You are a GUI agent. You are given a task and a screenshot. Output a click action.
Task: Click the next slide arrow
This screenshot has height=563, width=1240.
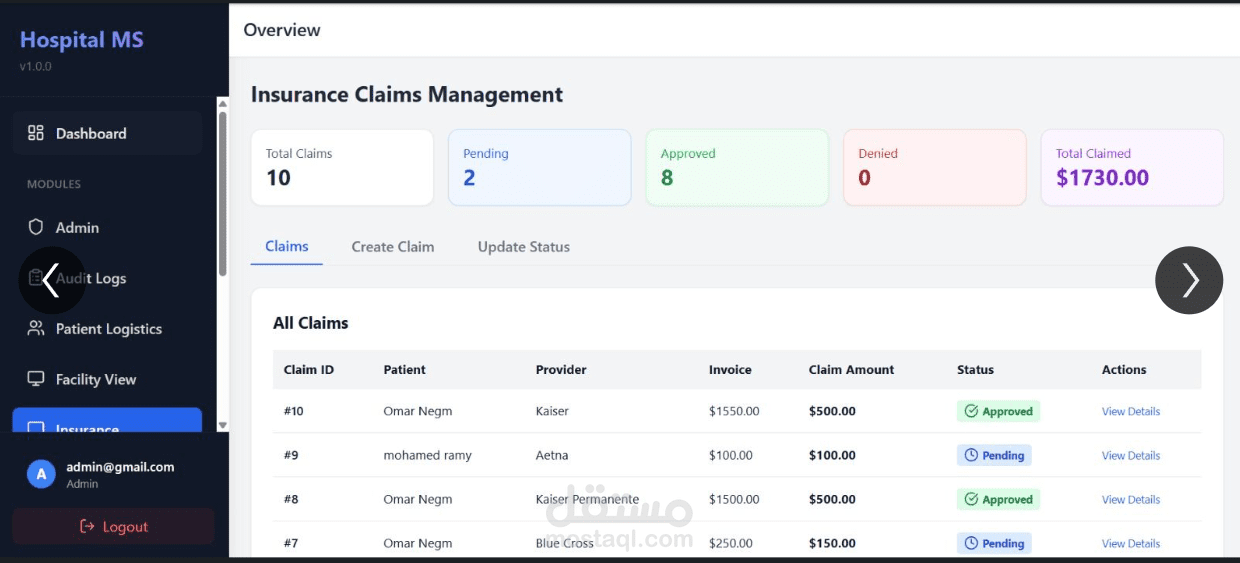point(1189,280)
